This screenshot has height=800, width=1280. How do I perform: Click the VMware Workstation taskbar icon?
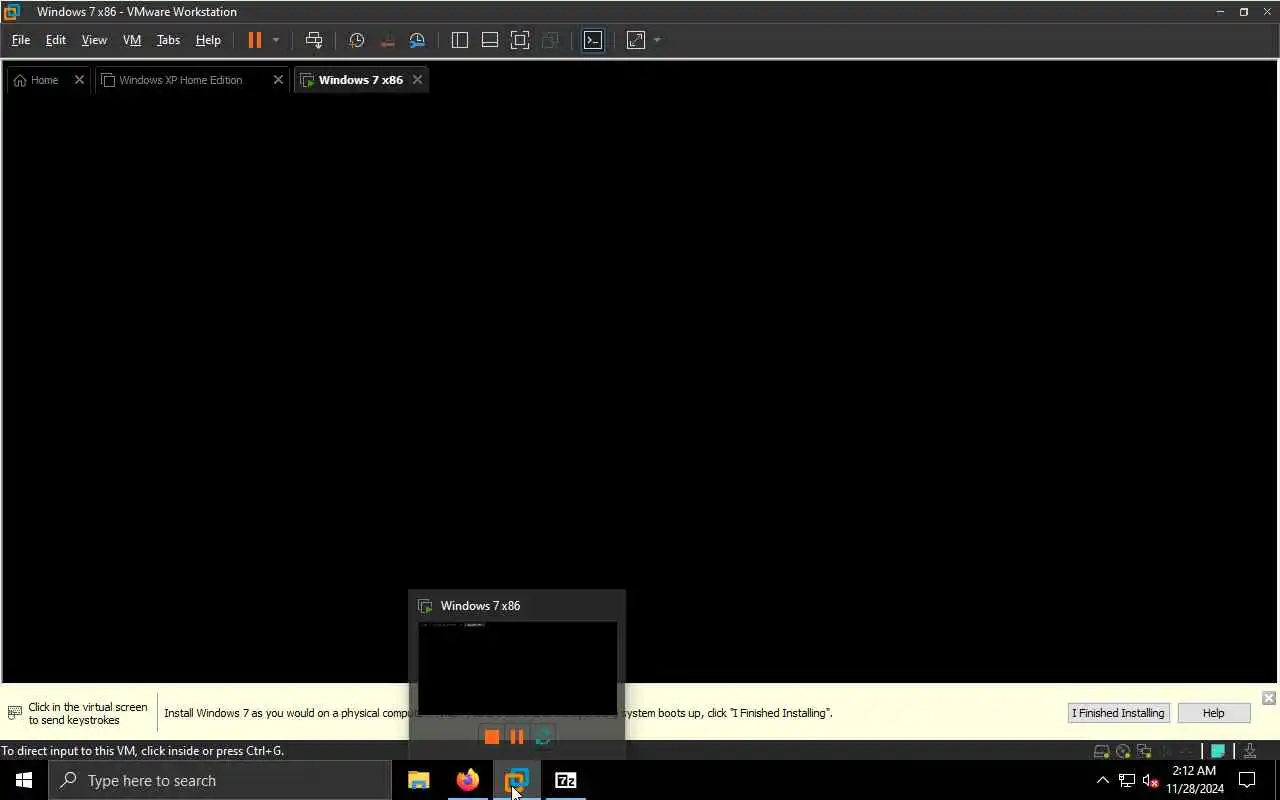(516, 780)
